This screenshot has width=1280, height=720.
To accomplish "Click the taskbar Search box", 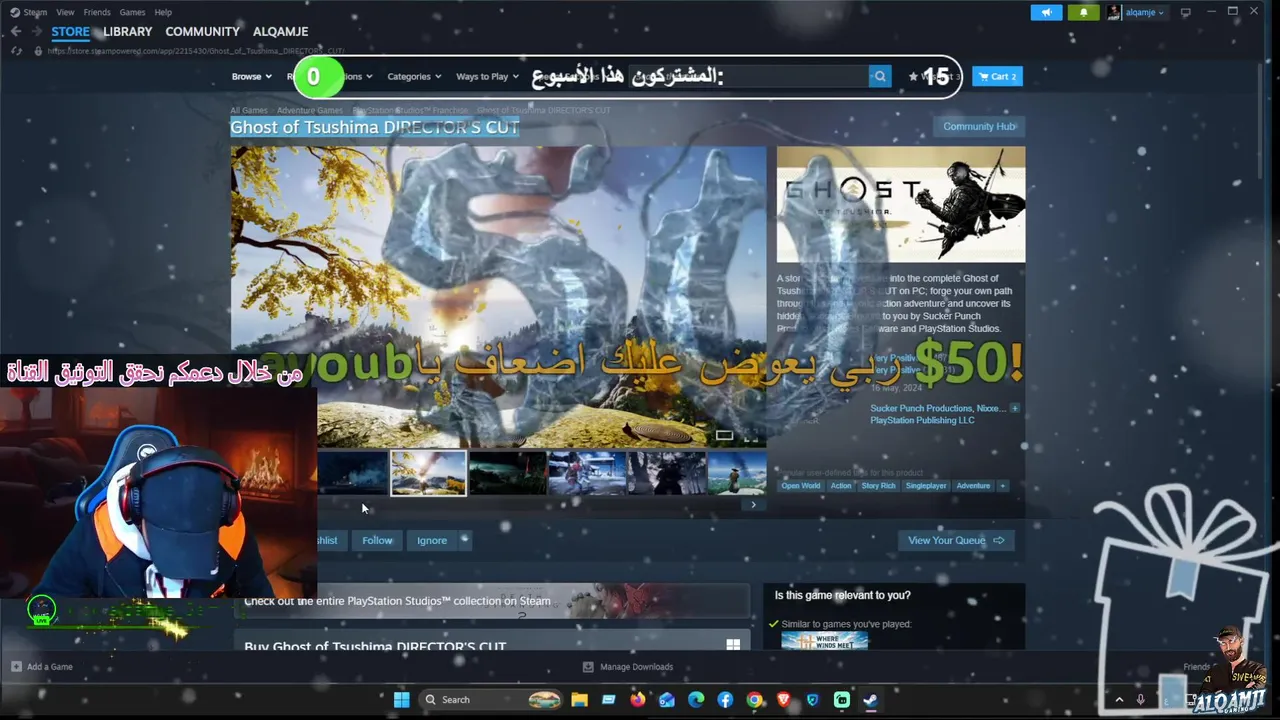I will click(492, 700).
